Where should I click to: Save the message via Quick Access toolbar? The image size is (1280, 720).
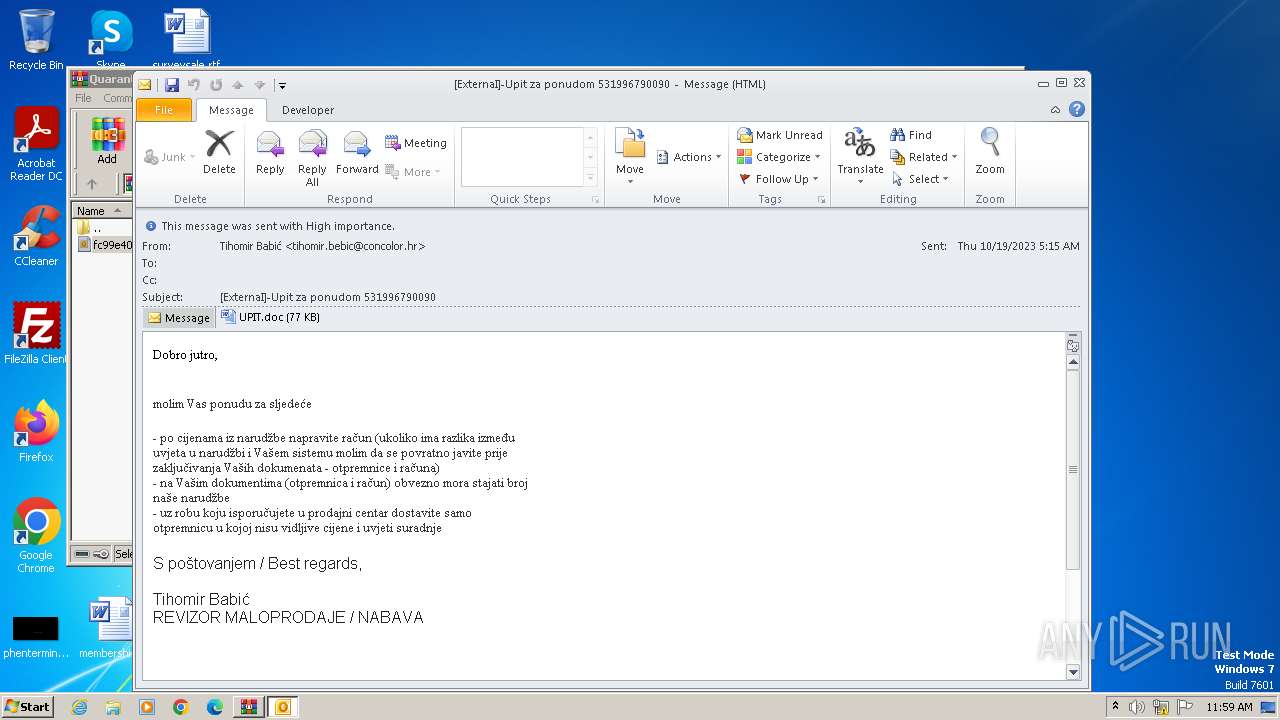[172, 85]
